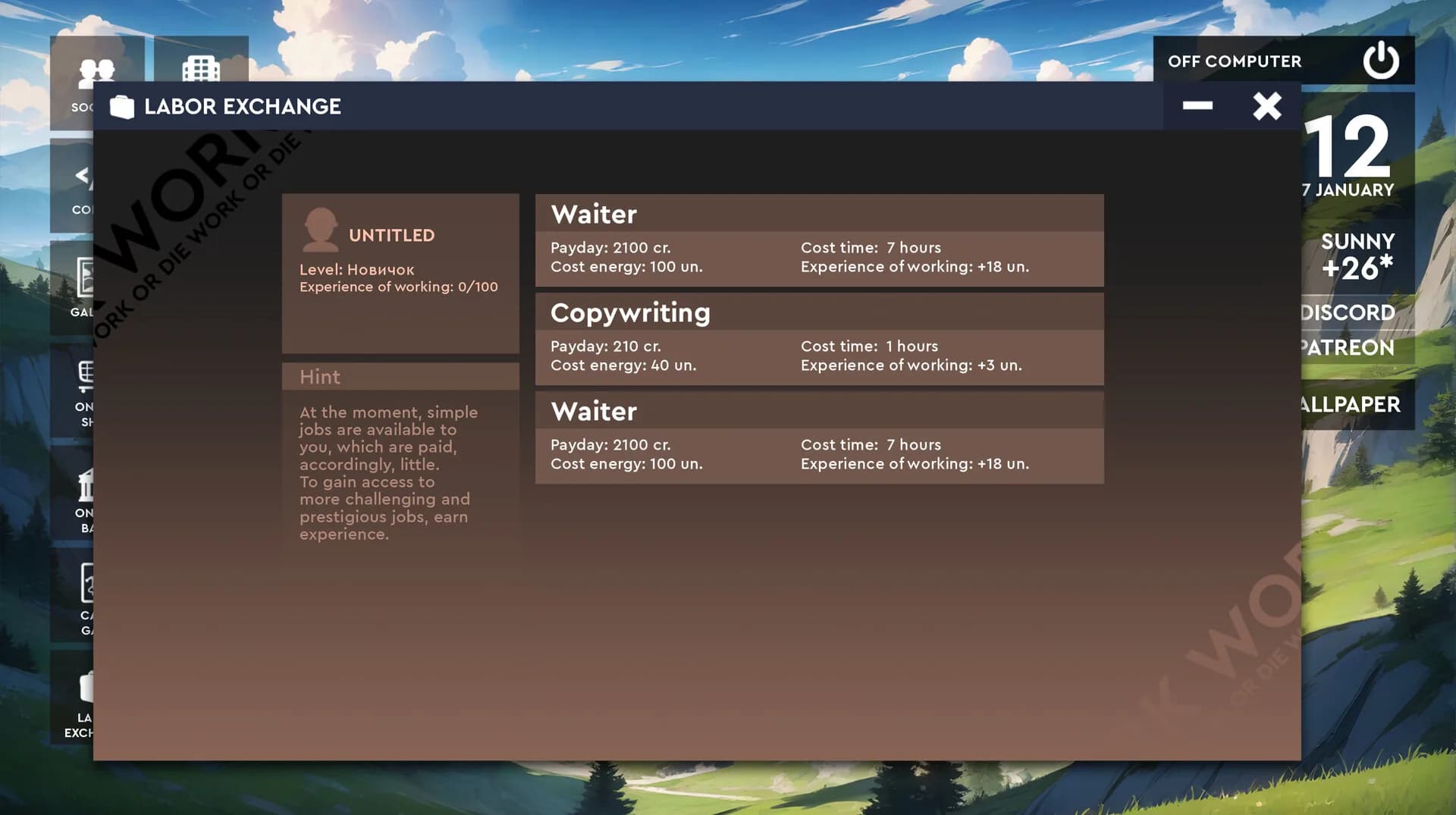The image size is (1456, 815).
Task: Select the first Waiter job listing
Action: [x=819, y=240]
